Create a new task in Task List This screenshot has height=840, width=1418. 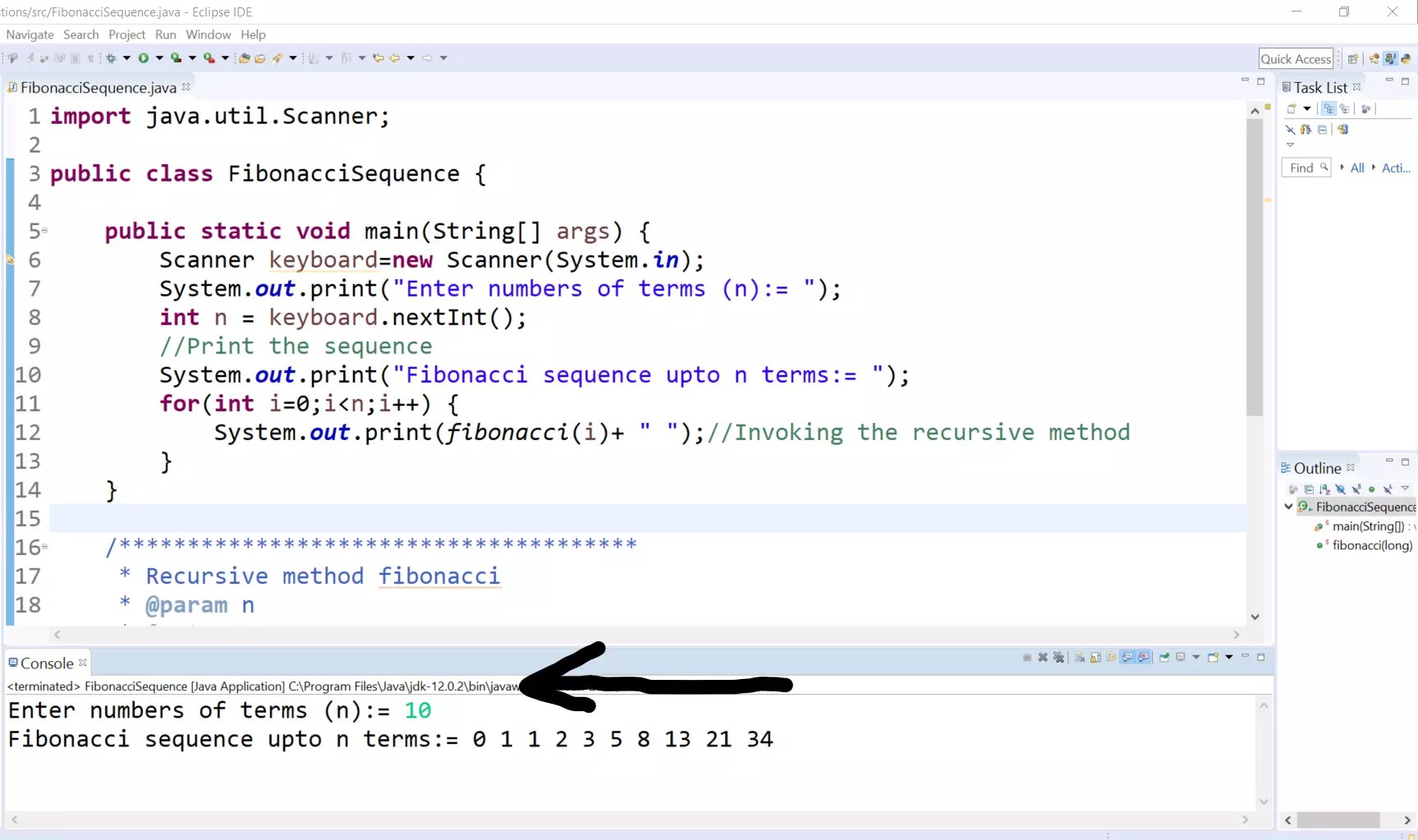click(1291, 108)
